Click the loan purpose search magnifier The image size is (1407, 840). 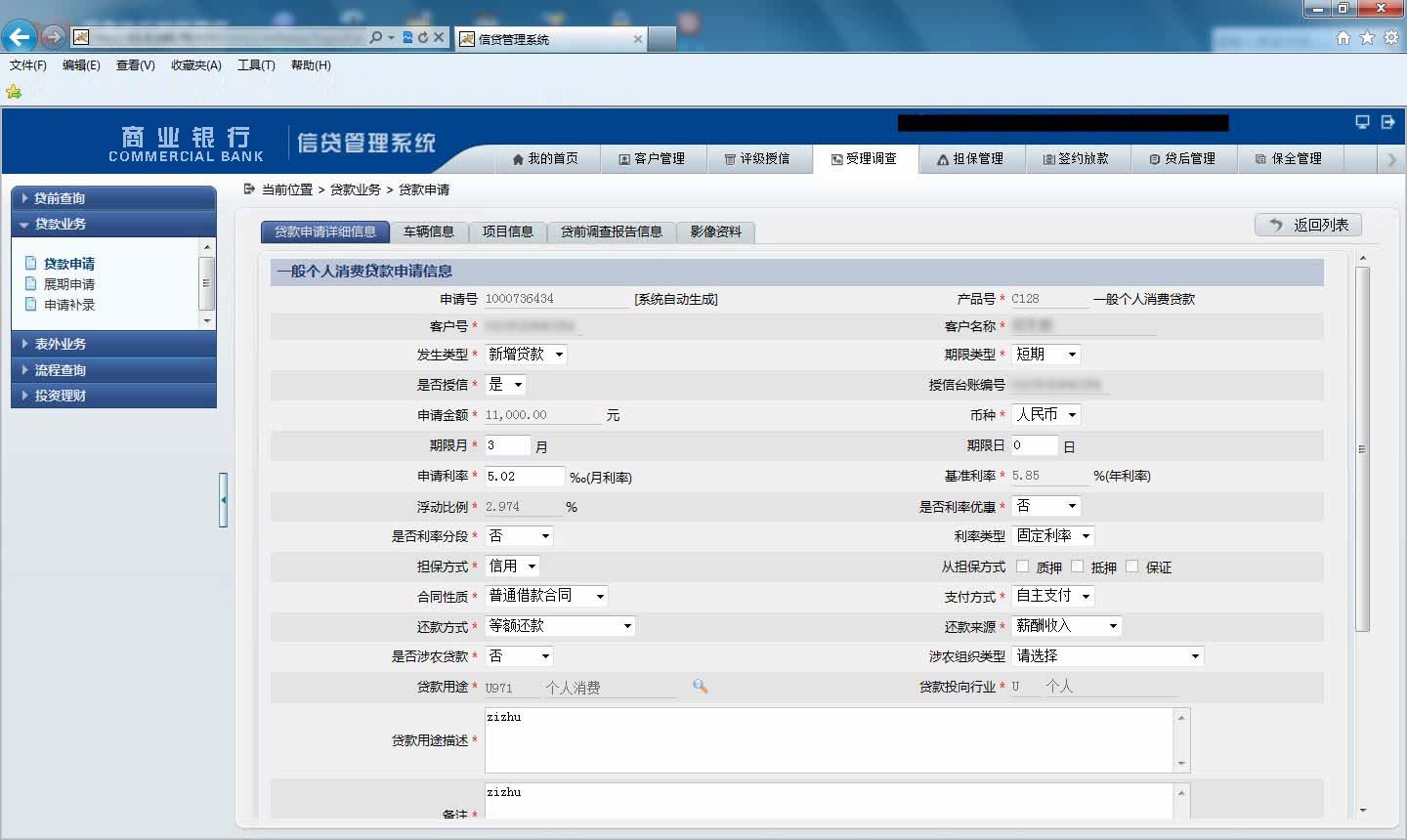[x=700, y=686]
